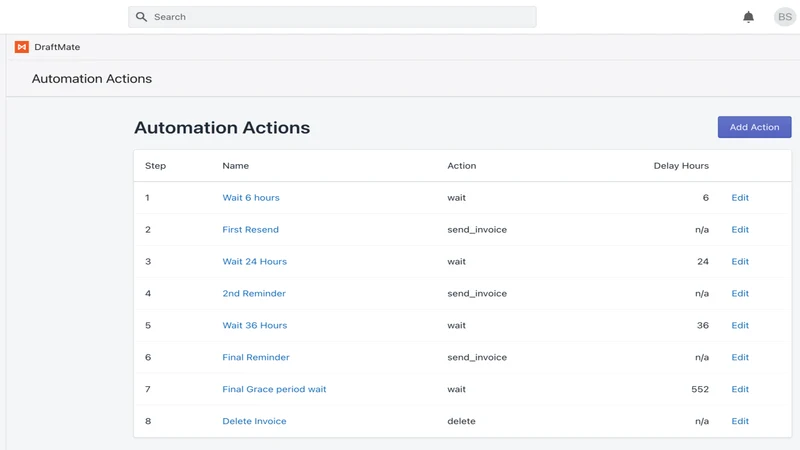
Task: Select the 552 delay hours value
Action: [700, 389]
